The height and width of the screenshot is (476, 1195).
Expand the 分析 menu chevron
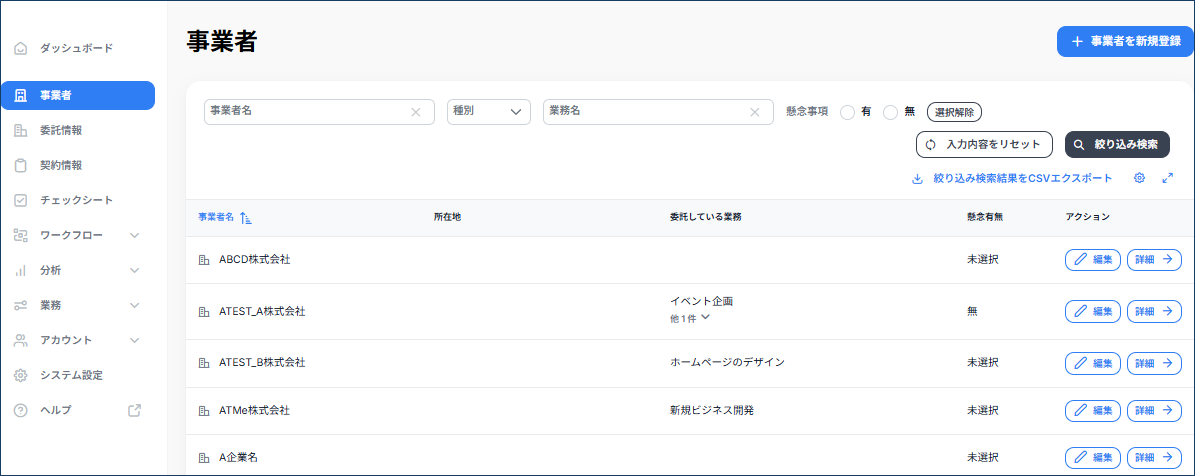coord(135,270)
